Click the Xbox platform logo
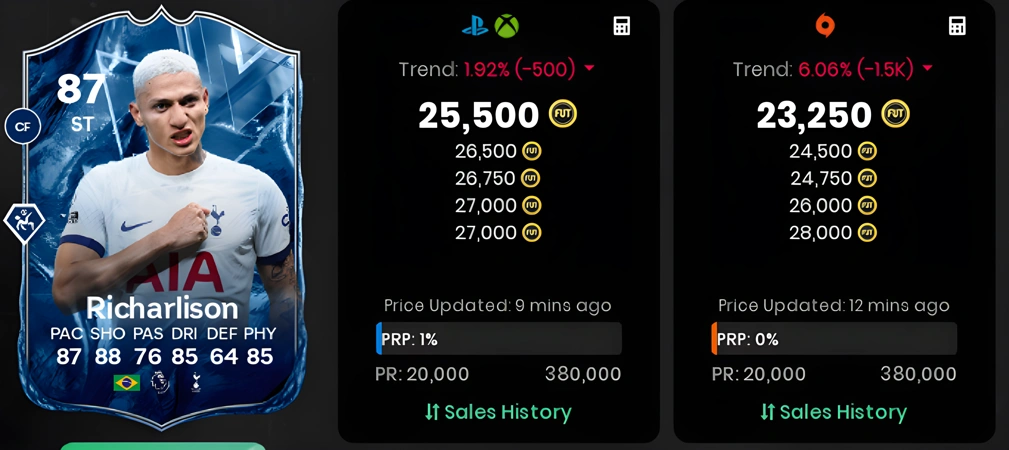 (506, 26)
